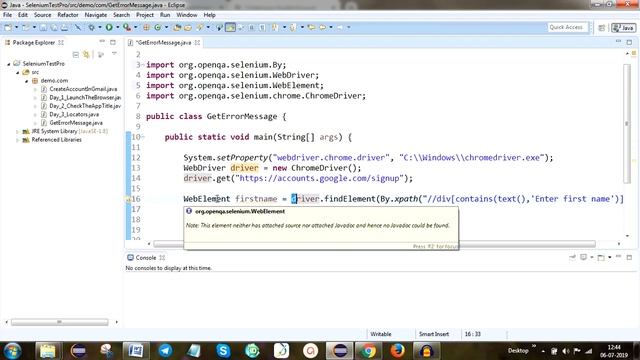Open the Debug dropdown arrow
The width and height of the screenshot is (640, 360).
tap(99, 27)
